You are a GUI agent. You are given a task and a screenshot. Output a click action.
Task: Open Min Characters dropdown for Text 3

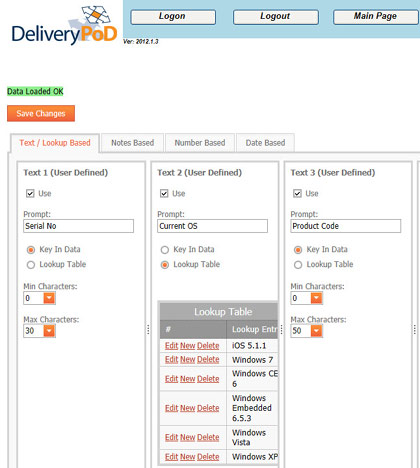(316, 298)
